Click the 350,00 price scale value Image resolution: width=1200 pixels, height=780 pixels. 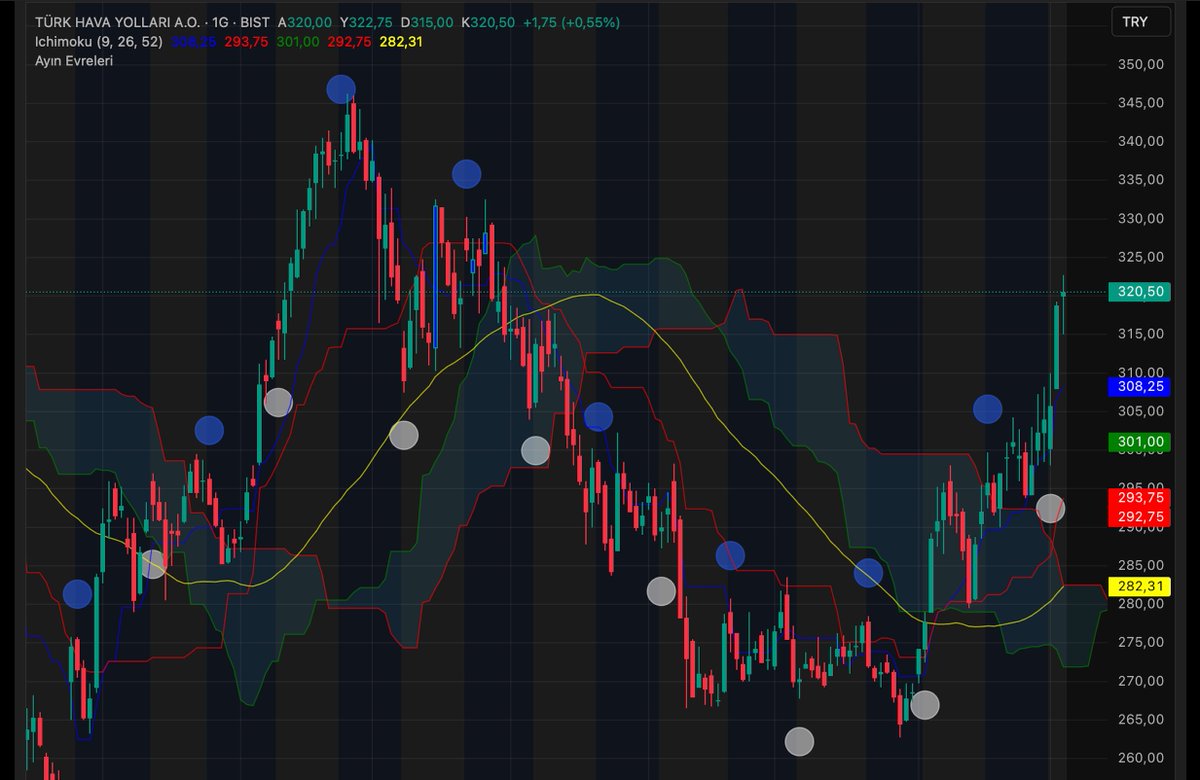click(x=1142, y=64)
